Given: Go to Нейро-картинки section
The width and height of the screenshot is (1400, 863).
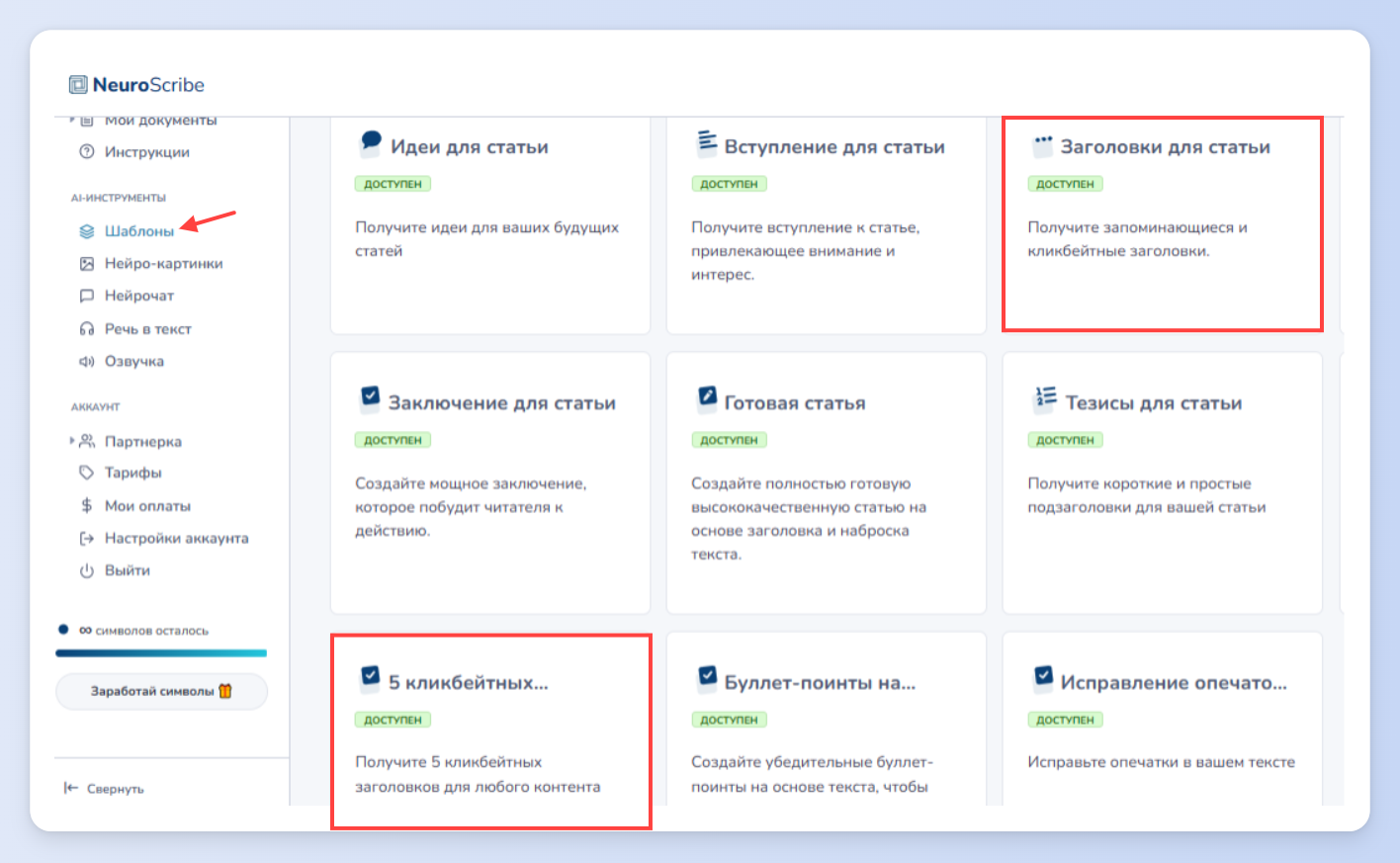Looking at the screenshot, I should tap(164, 264).
